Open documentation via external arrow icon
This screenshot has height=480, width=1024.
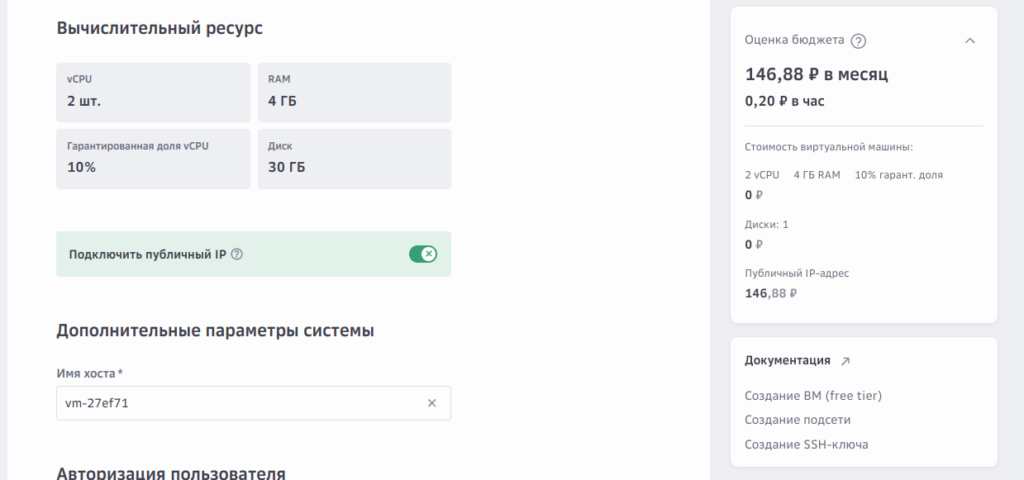pos(845,361)
